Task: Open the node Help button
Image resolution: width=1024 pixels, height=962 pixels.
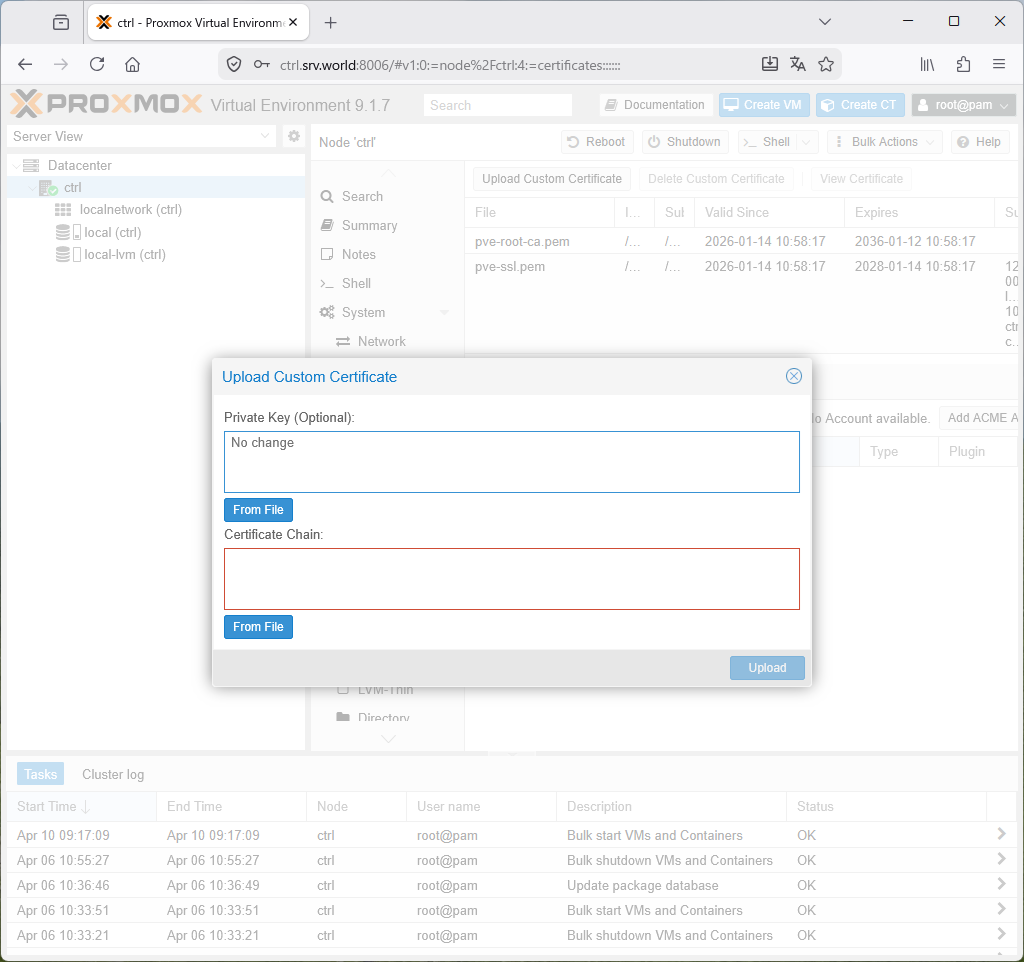Action: coord(979,142)
